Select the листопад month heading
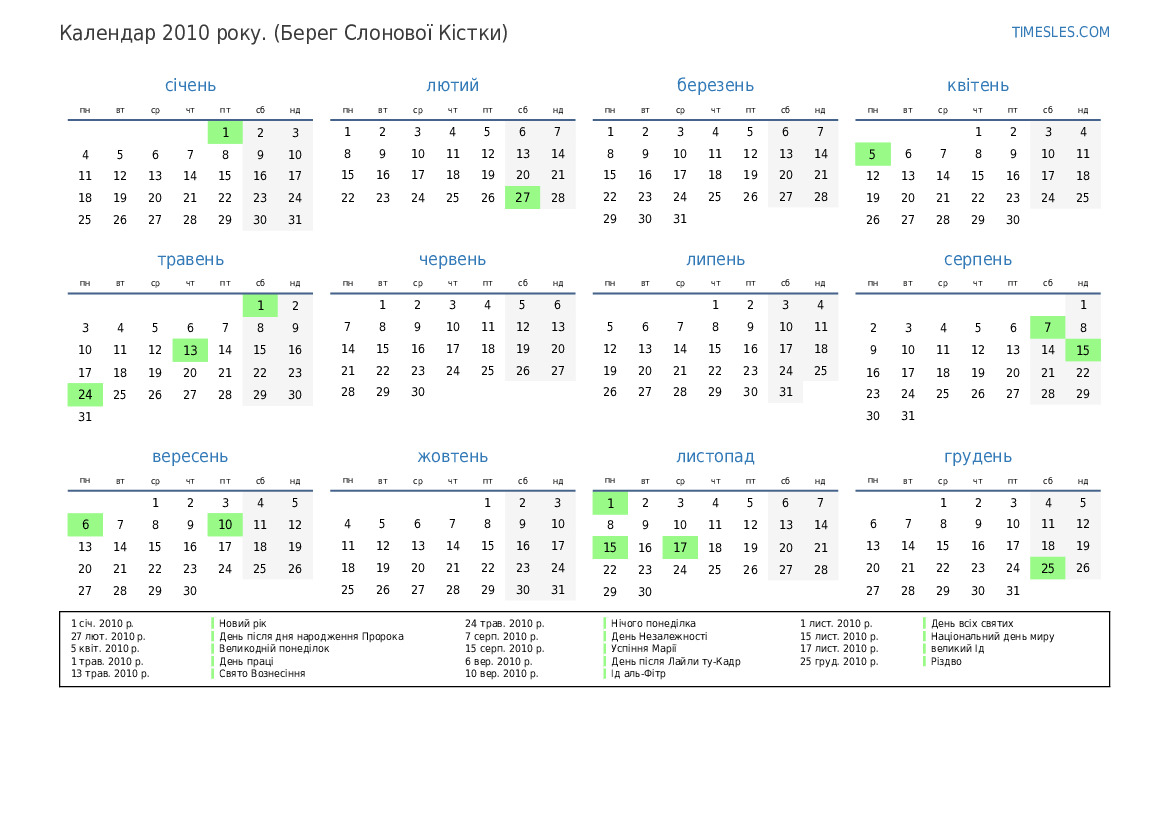Screen dimensions: 1169x827 [x=715, y=456]
